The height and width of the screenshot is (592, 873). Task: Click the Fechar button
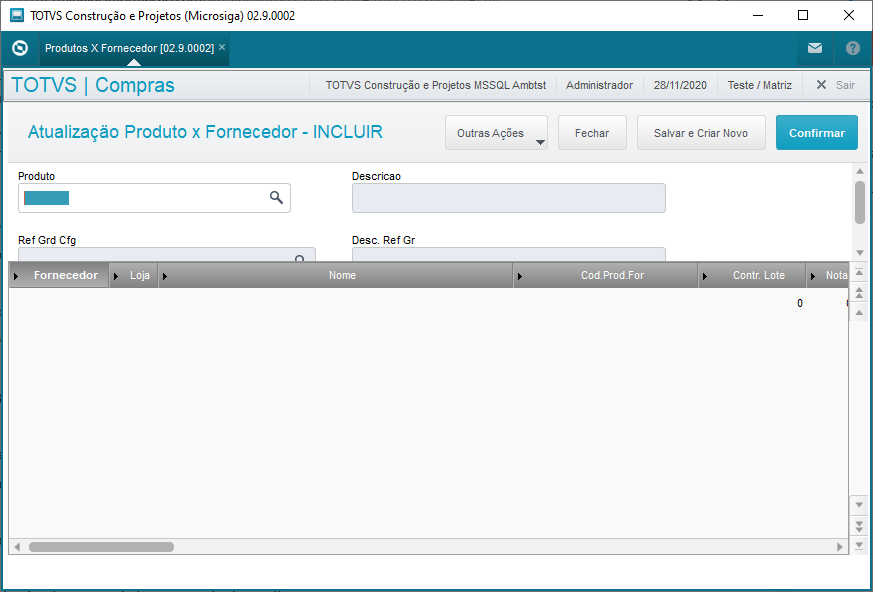click(x=592, y=133)
